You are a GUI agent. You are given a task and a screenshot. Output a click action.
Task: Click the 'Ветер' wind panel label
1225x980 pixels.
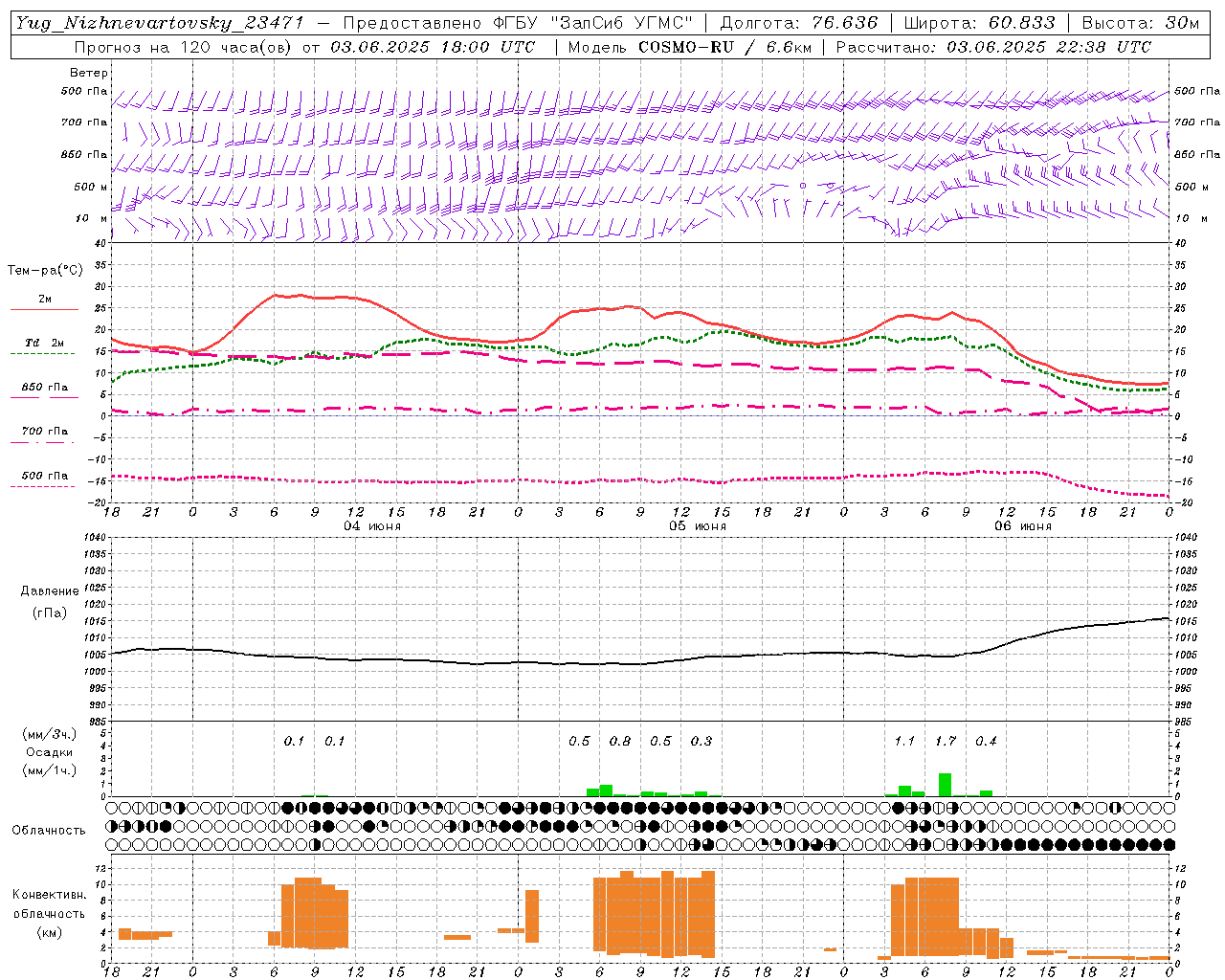pyautogui.click(x=89, y=73)
